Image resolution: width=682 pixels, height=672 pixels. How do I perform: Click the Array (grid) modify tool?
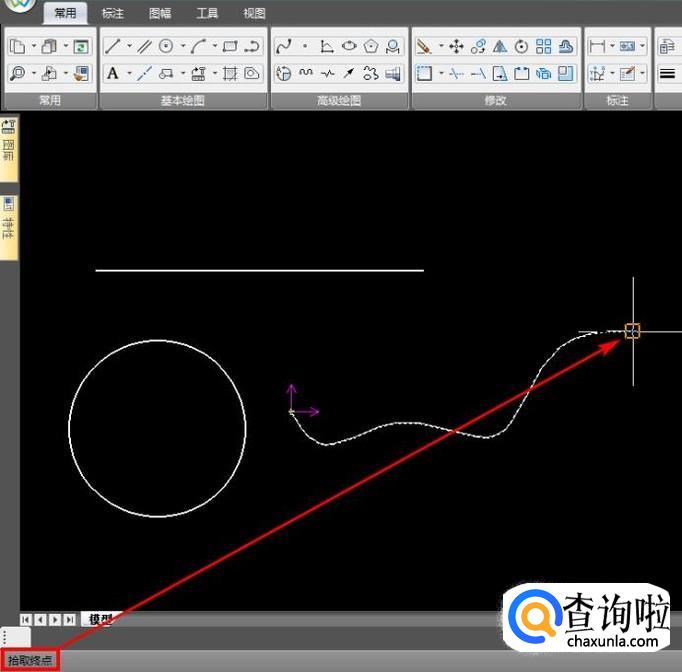pyautogui.click(x=543, y=46)
